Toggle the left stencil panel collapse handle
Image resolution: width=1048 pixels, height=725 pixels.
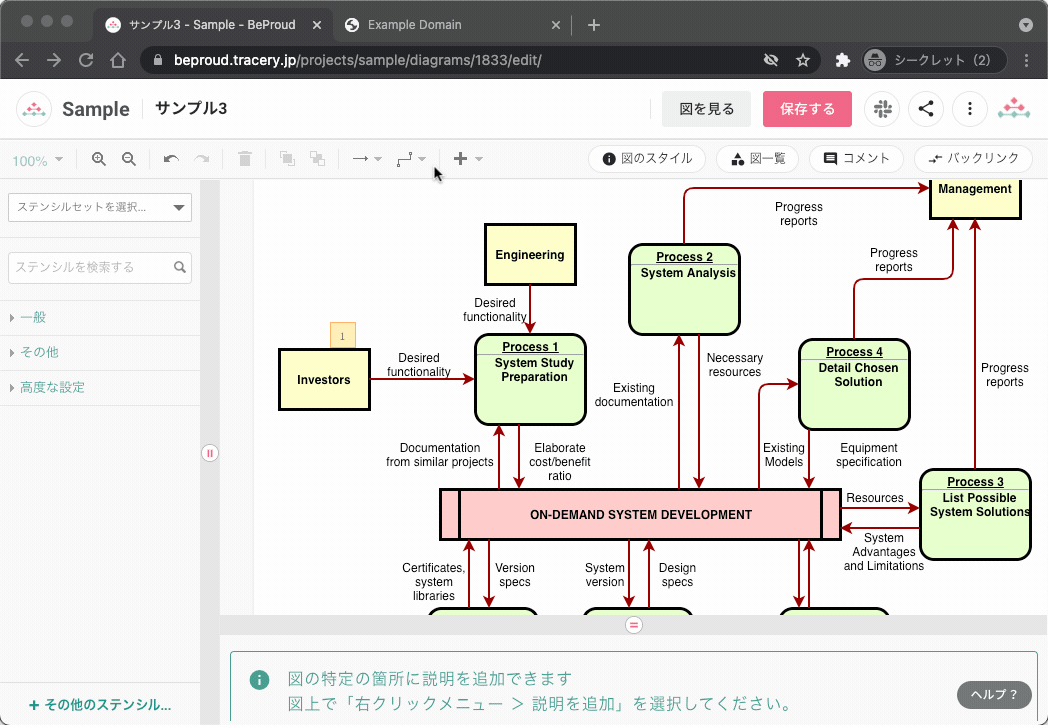coord(210,453)
